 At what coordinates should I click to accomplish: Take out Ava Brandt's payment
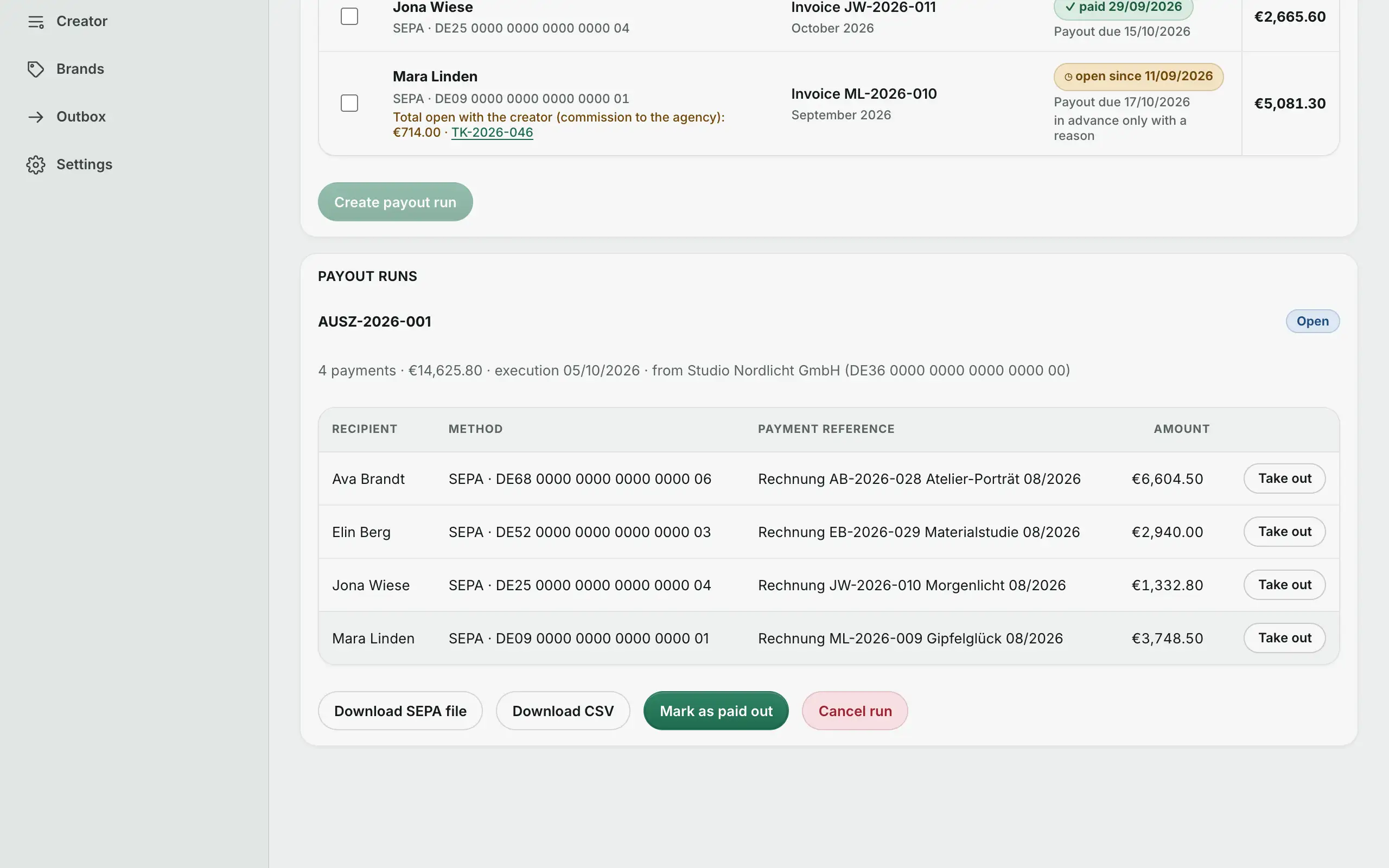(x=1284, y=478)
